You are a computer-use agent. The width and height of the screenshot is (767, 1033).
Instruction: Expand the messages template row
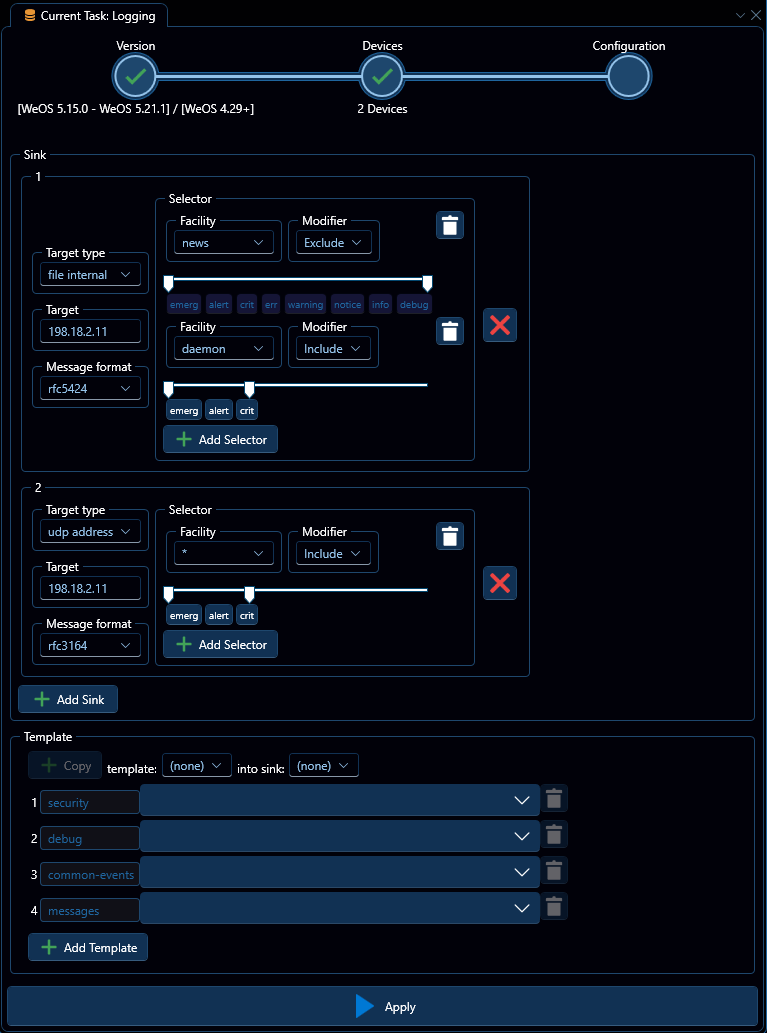(x=340, y=908)
